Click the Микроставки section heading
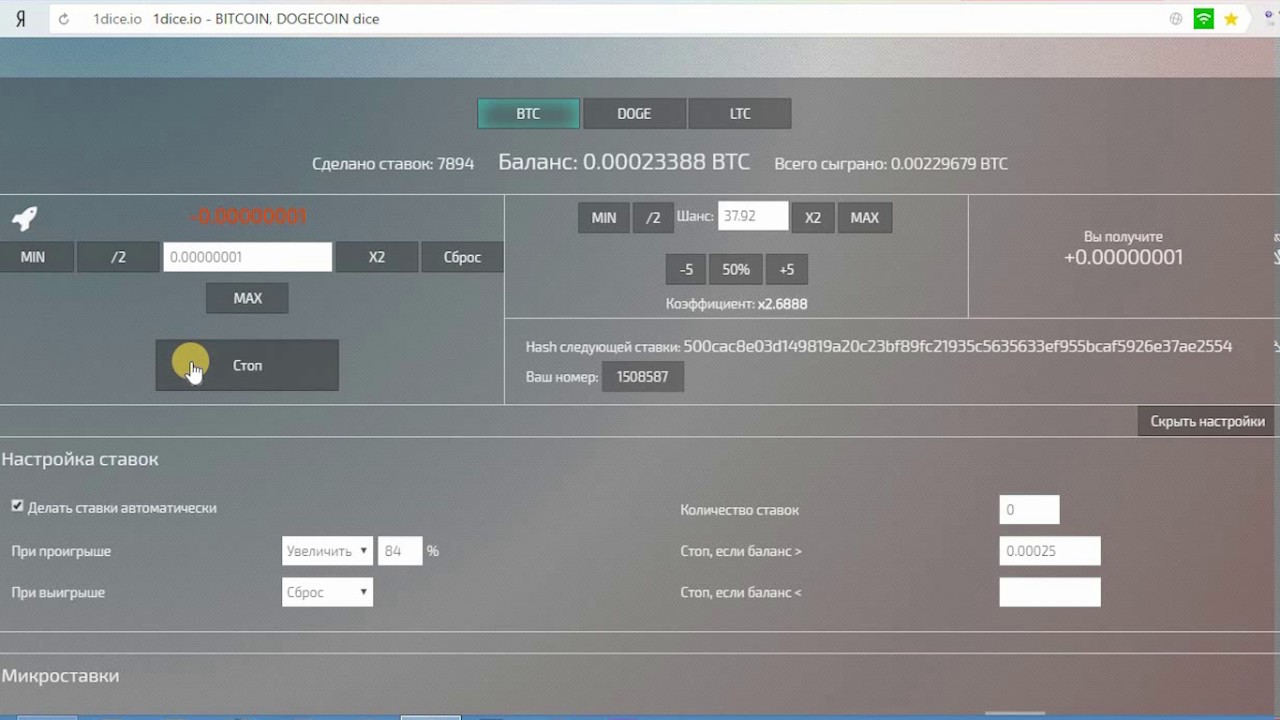The image size is (1280, 720). [x=60, y=676]
